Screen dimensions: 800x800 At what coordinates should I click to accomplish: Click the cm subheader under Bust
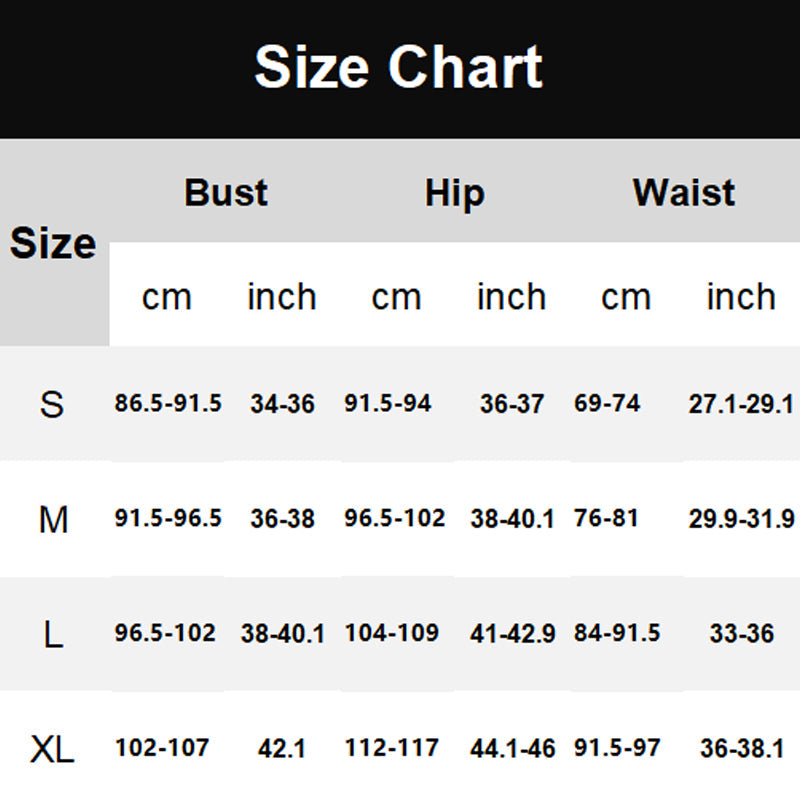(x=166, y=297)
